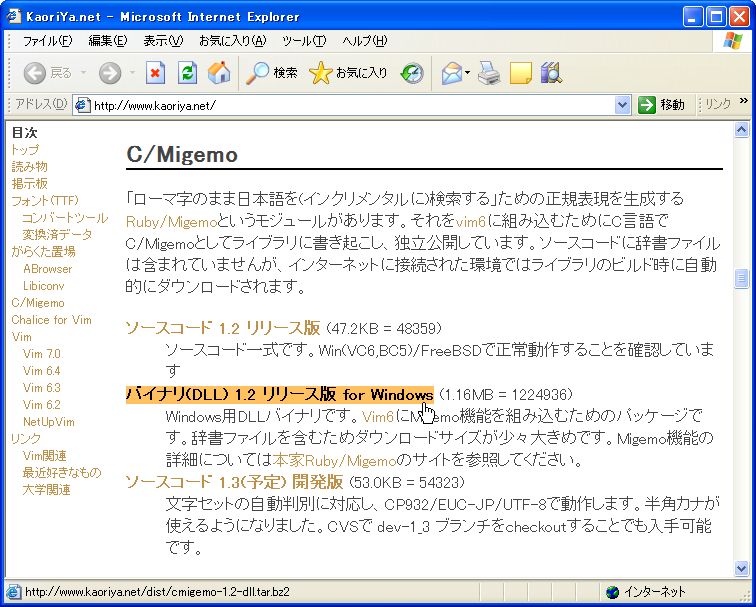This screenshot has height=607, width=756.
Task: Open the Forward button history dropdown arrow
Action: (x=132, y=73)
